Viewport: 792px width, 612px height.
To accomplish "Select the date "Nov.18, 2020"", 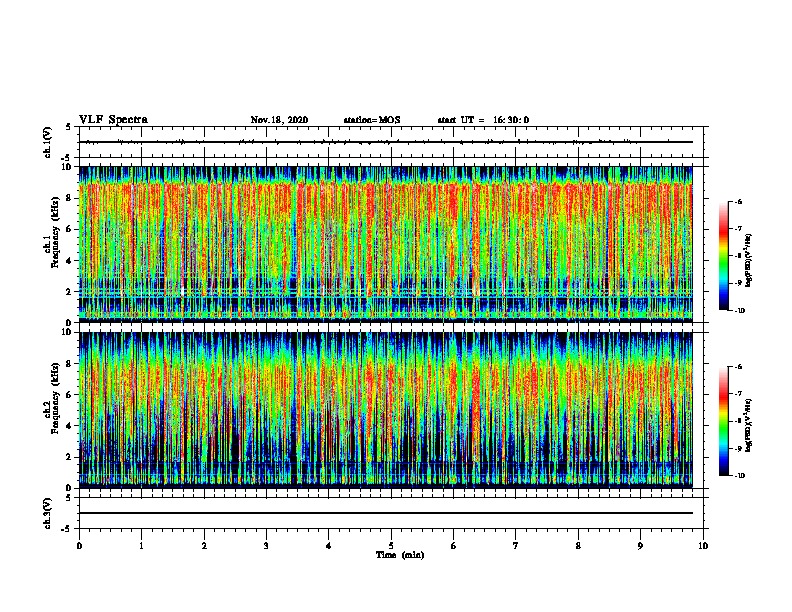I will pyautogui.click(x=279, y=120).
